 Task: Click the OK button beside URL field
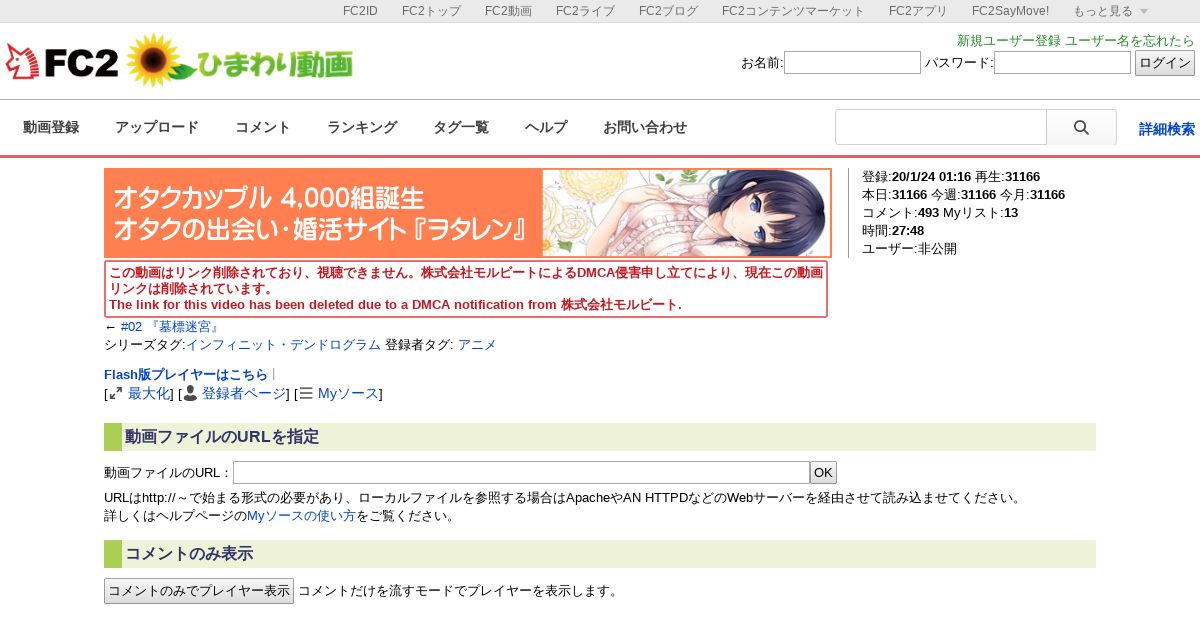tap(823, 473)
